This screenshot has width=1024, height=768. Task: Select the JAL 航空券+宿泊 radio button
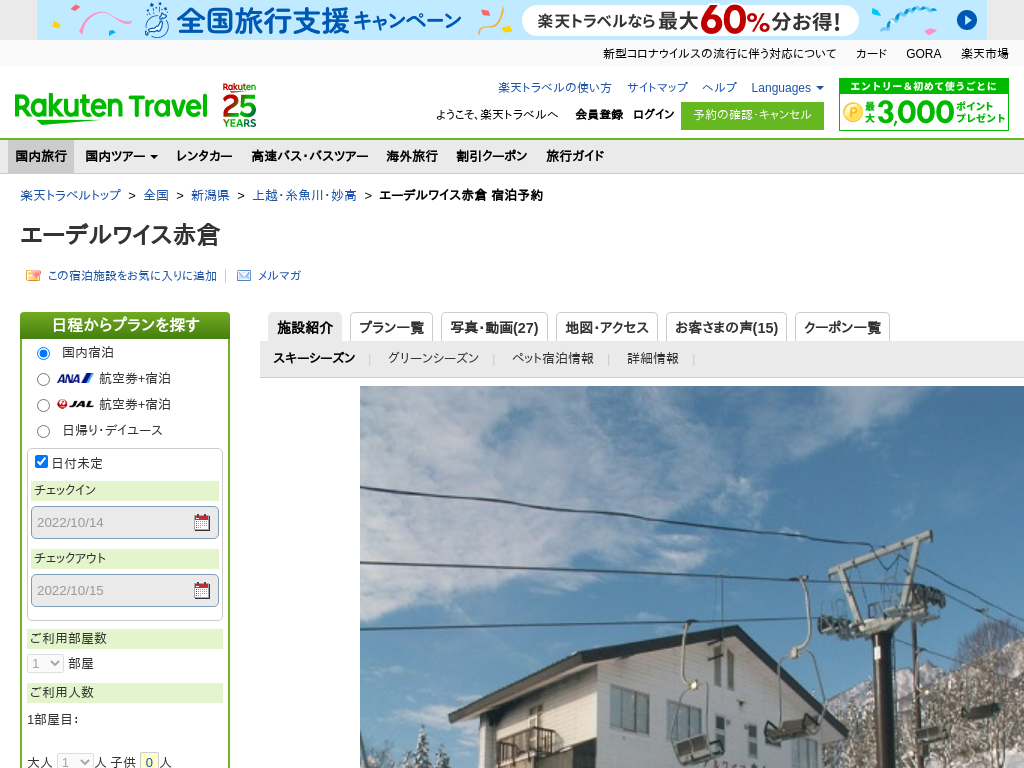pyautogui.click(x=43, y=406)
